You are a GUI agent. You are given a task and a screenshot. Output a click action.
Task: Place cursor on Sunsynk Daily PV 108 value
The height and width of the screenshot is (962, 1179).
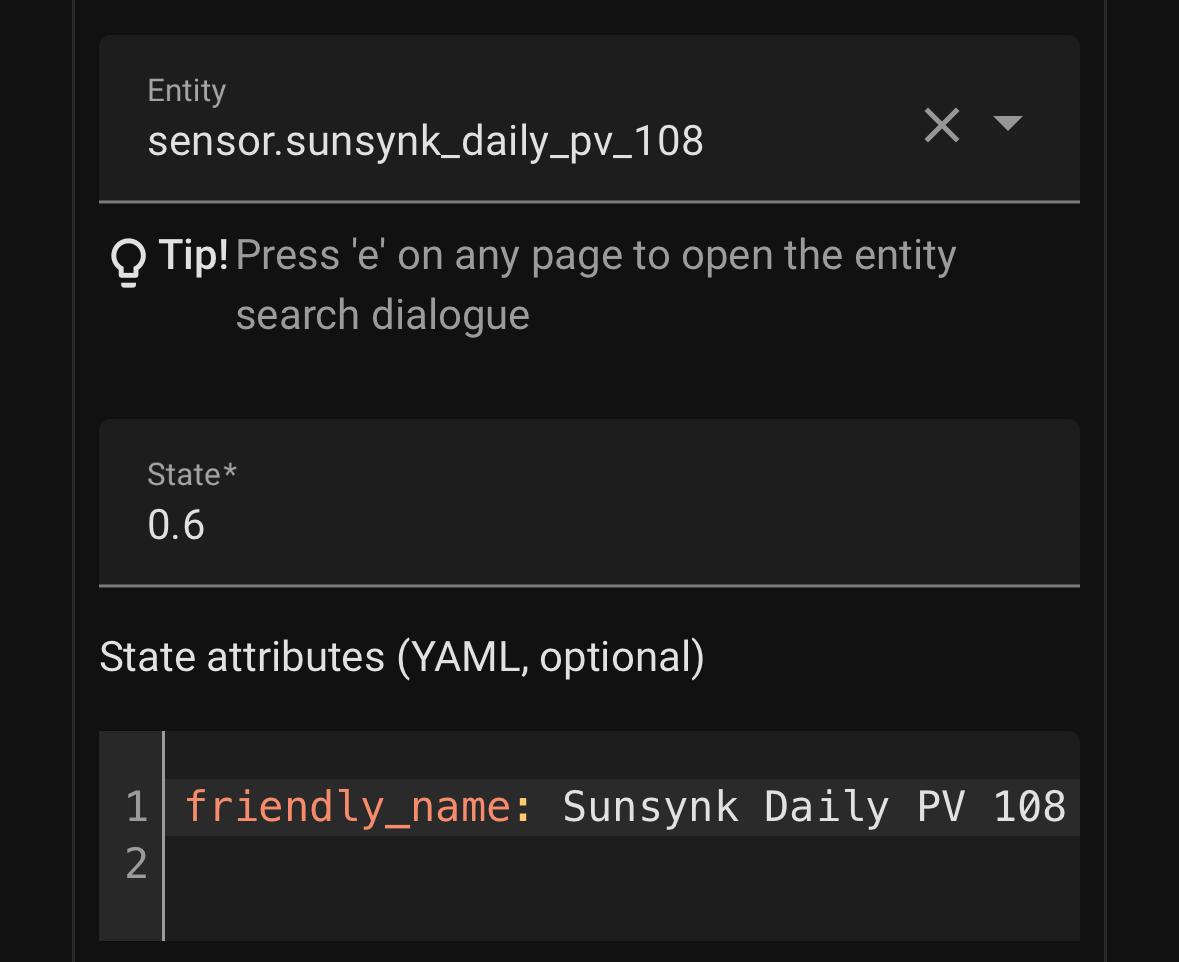[x=814, y=807]
